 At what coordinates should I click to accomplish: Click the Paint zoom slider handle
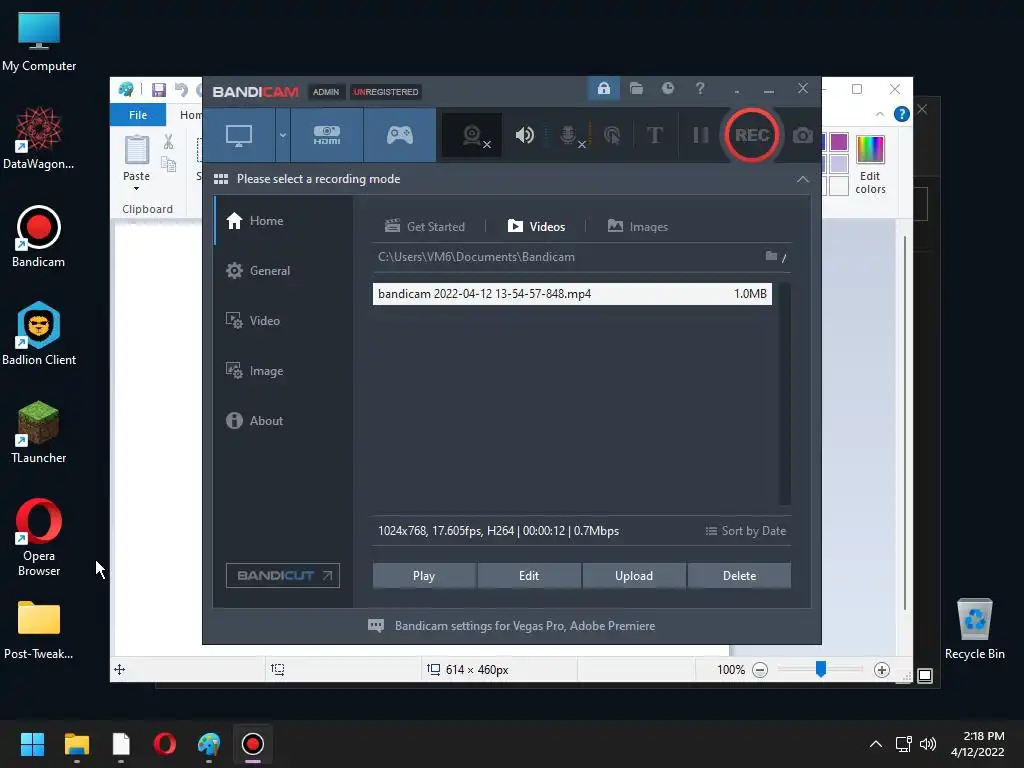(821, 669)
